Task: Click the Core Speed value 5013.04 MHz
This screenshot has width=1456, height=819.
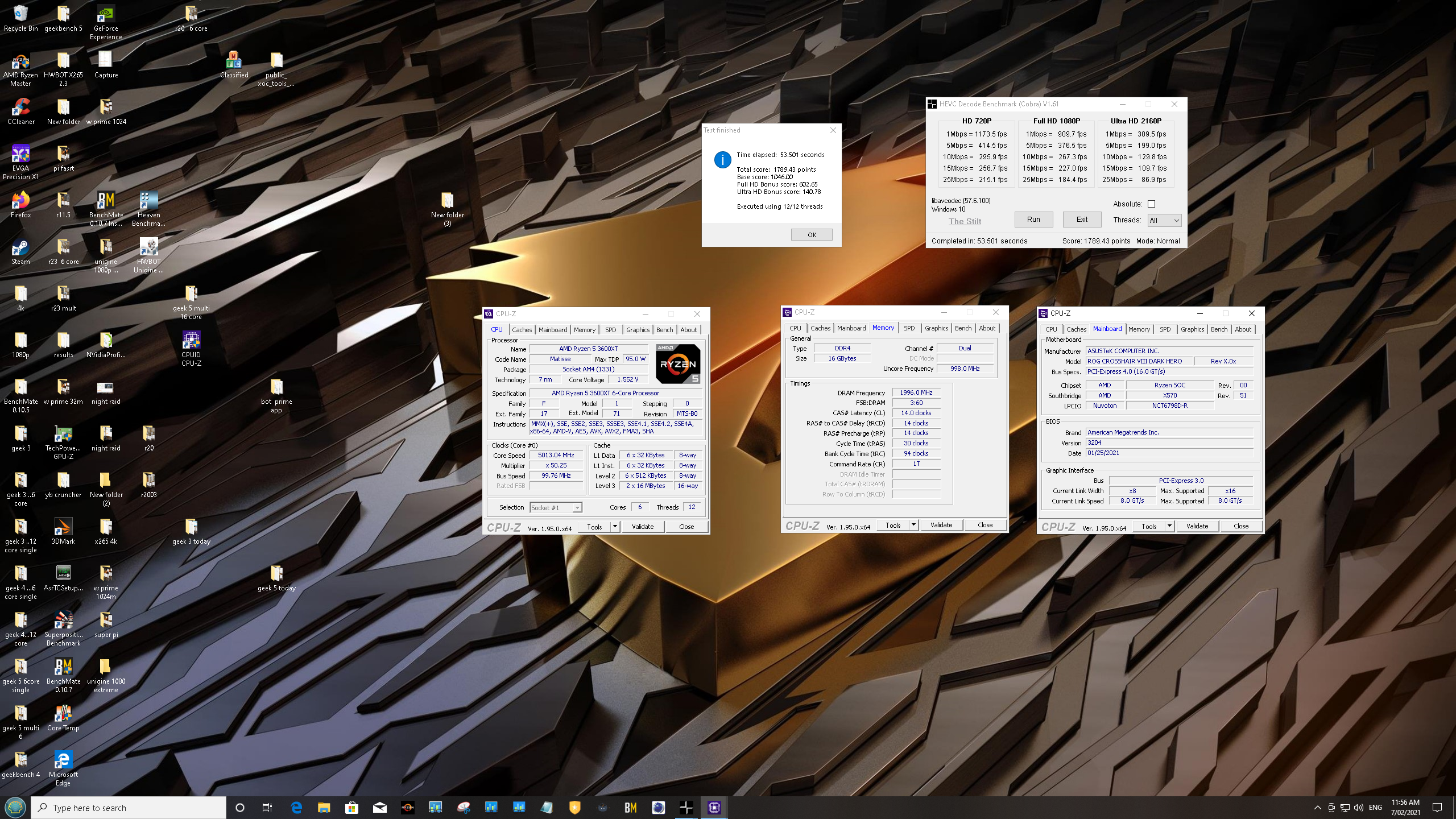Action: click(556, 455)
